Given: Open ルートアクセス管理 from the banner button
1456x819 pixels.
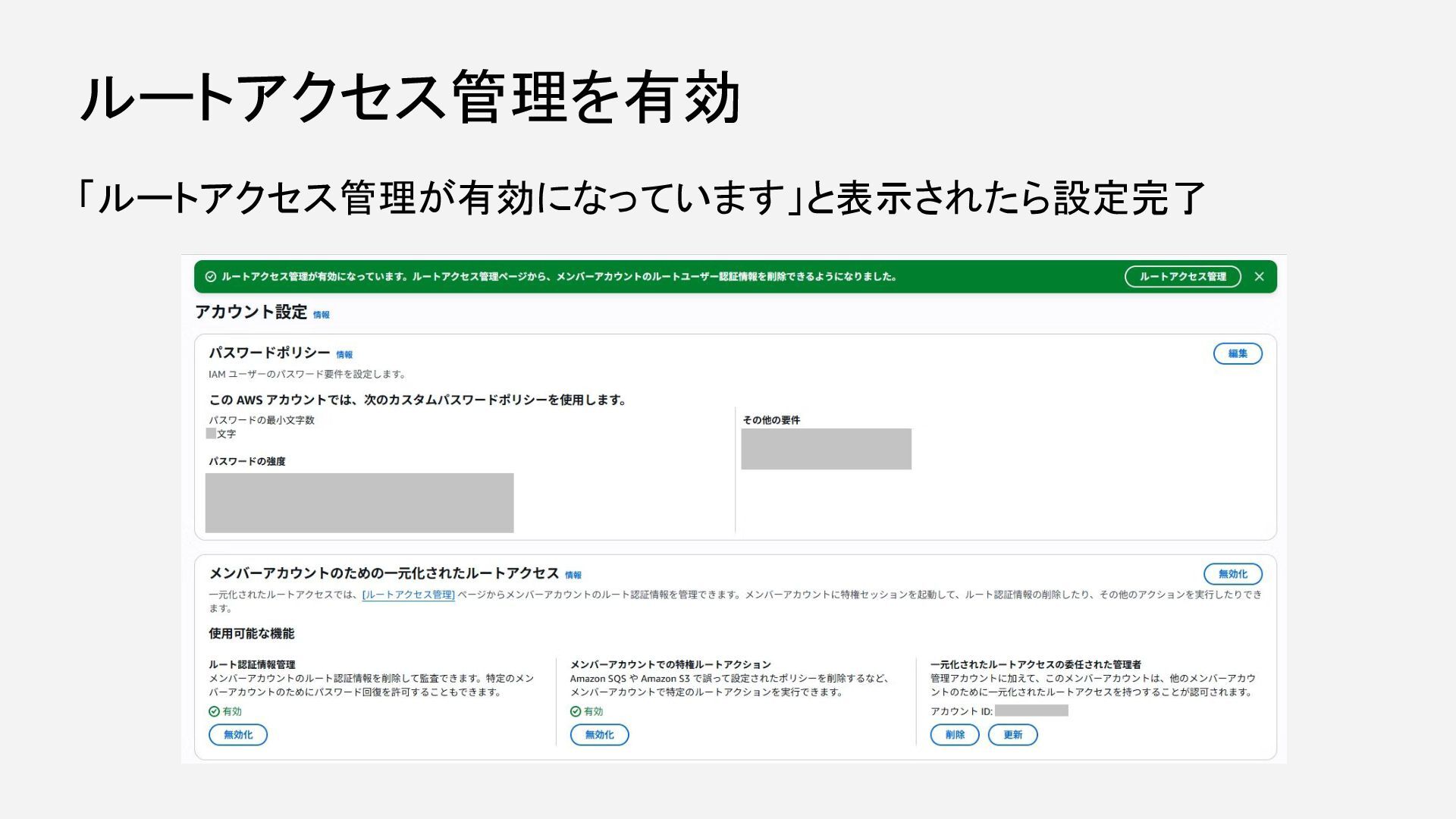Looking at the screenshot, I should click(1181, 277).
